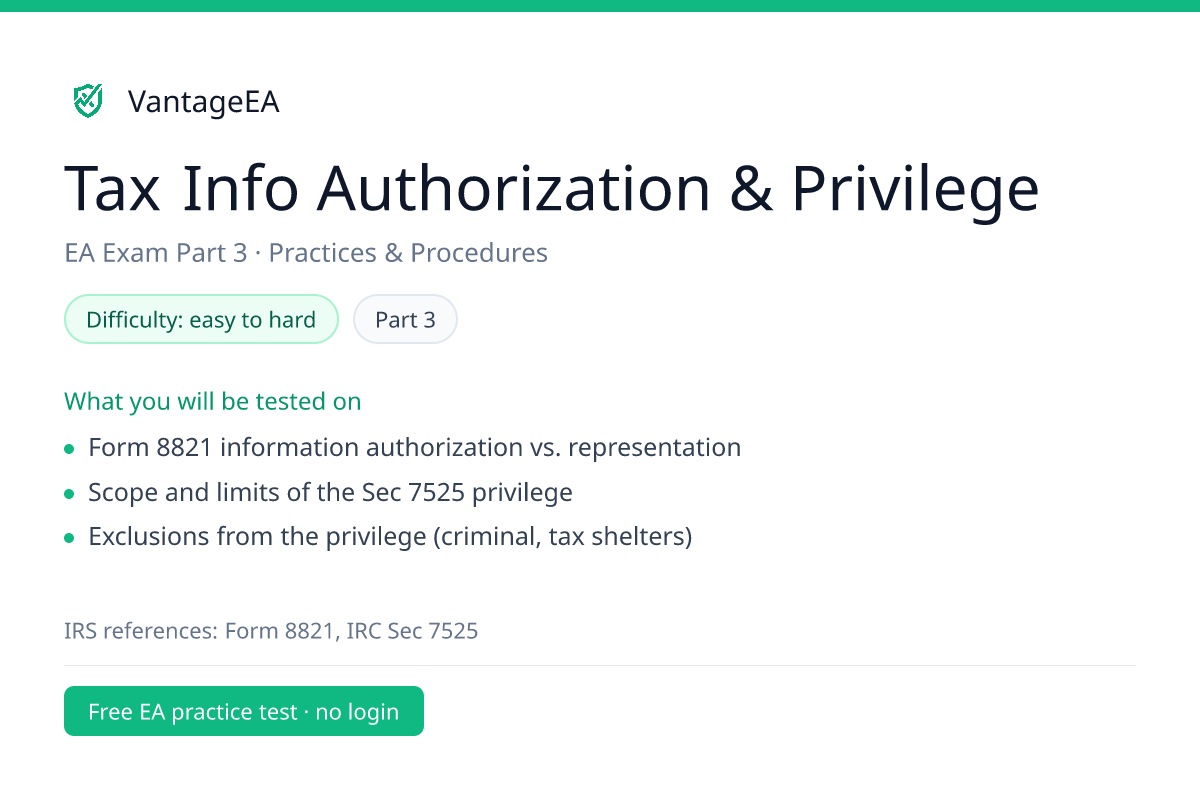
Task: Select the EA Exam Part 3 subtitle
Action: point(306,253)
